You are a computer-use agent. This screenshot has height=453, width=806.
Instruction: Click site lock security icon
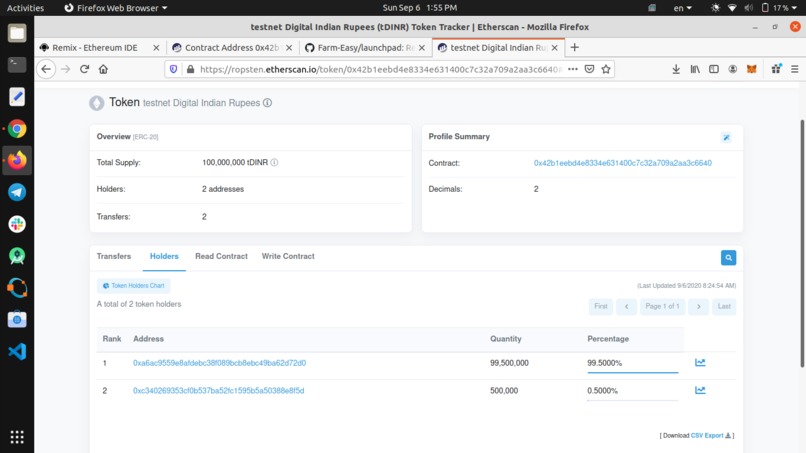(190, 69)
